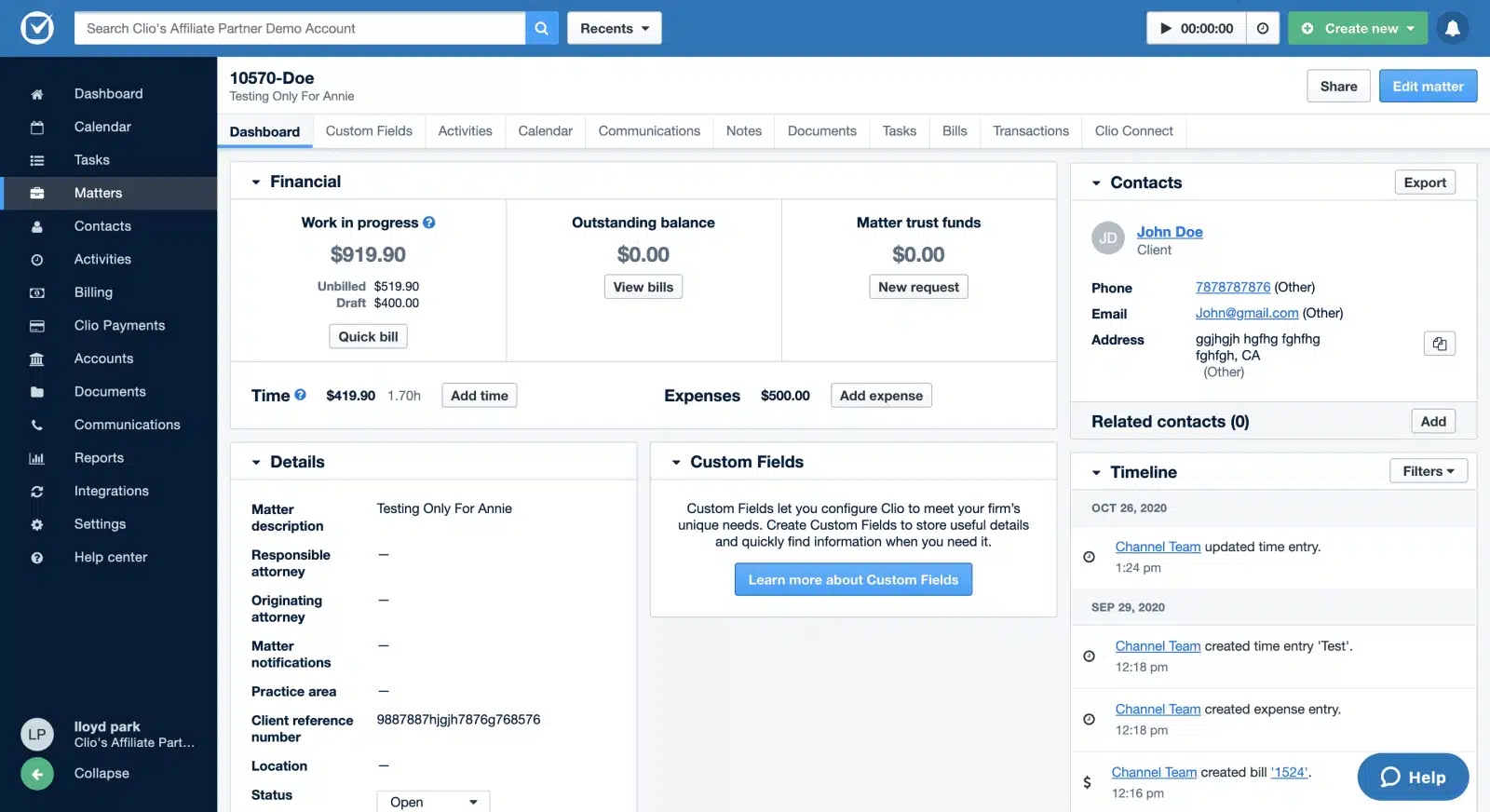Focus the Clio search input field
Screen dimensions: 1490x812
pyautogui.click(x=300, y=28)
